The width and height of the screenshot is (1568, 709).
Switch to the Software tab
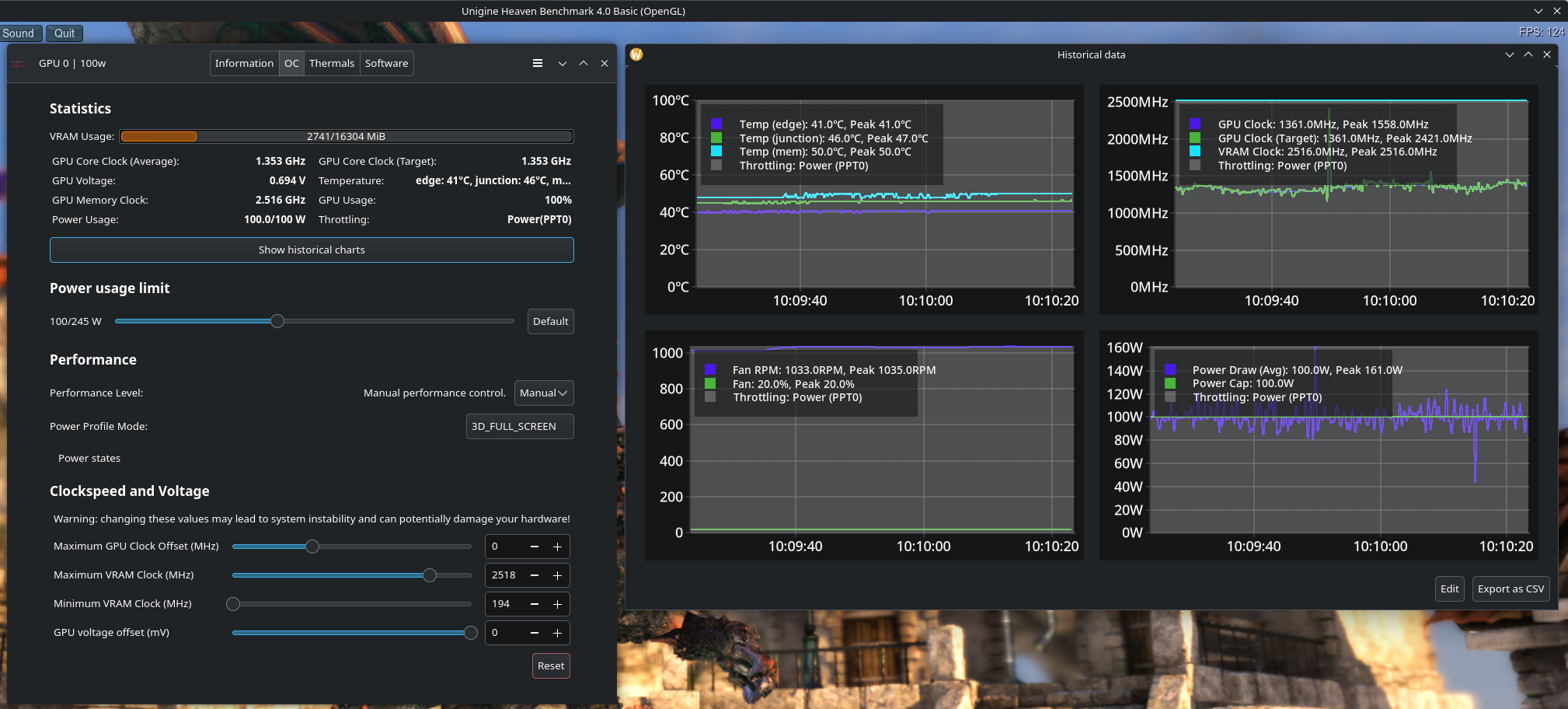[386, 64]
